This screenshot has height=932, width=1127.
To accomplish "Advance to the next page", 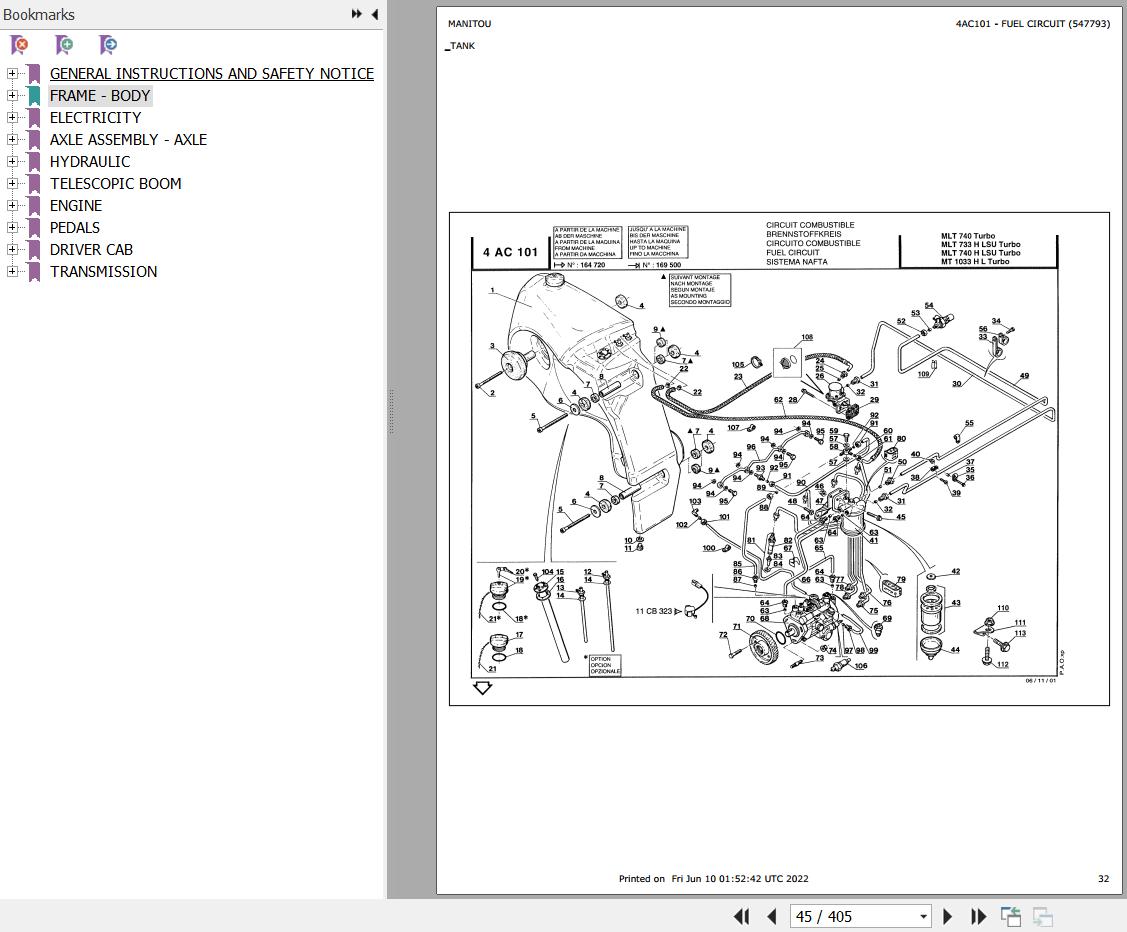I will coord(947,916).
